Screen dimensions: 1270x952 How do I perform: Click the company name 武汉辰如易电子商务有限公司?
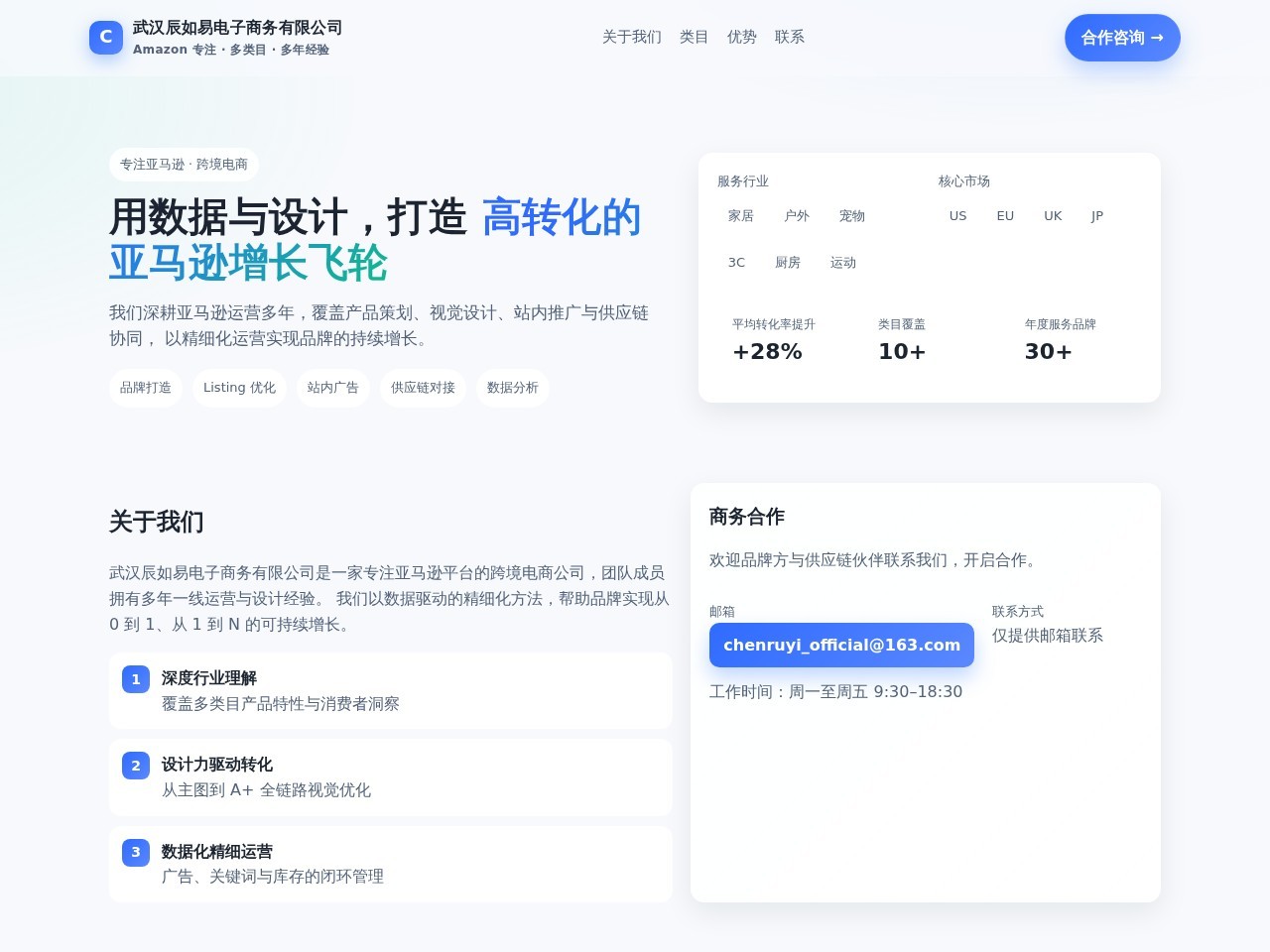point(238,28)
